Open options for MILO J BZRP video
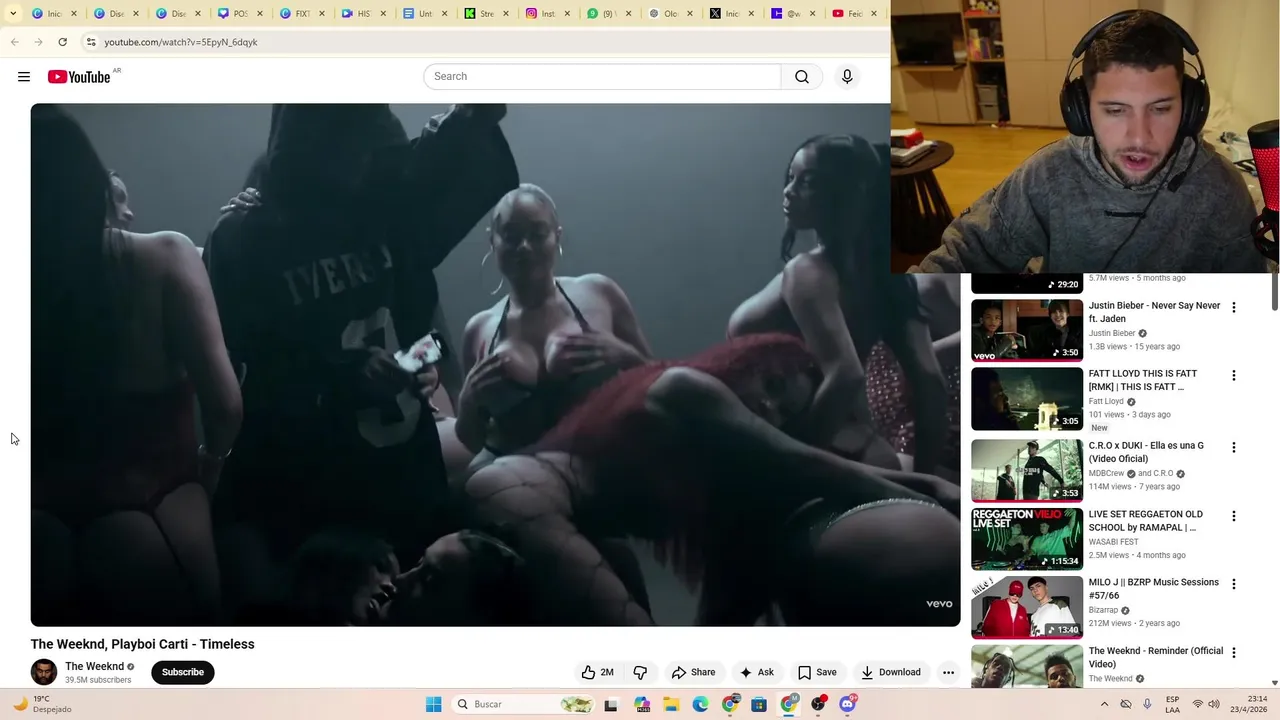1280x720 pixels. [x=1234, y=584]
